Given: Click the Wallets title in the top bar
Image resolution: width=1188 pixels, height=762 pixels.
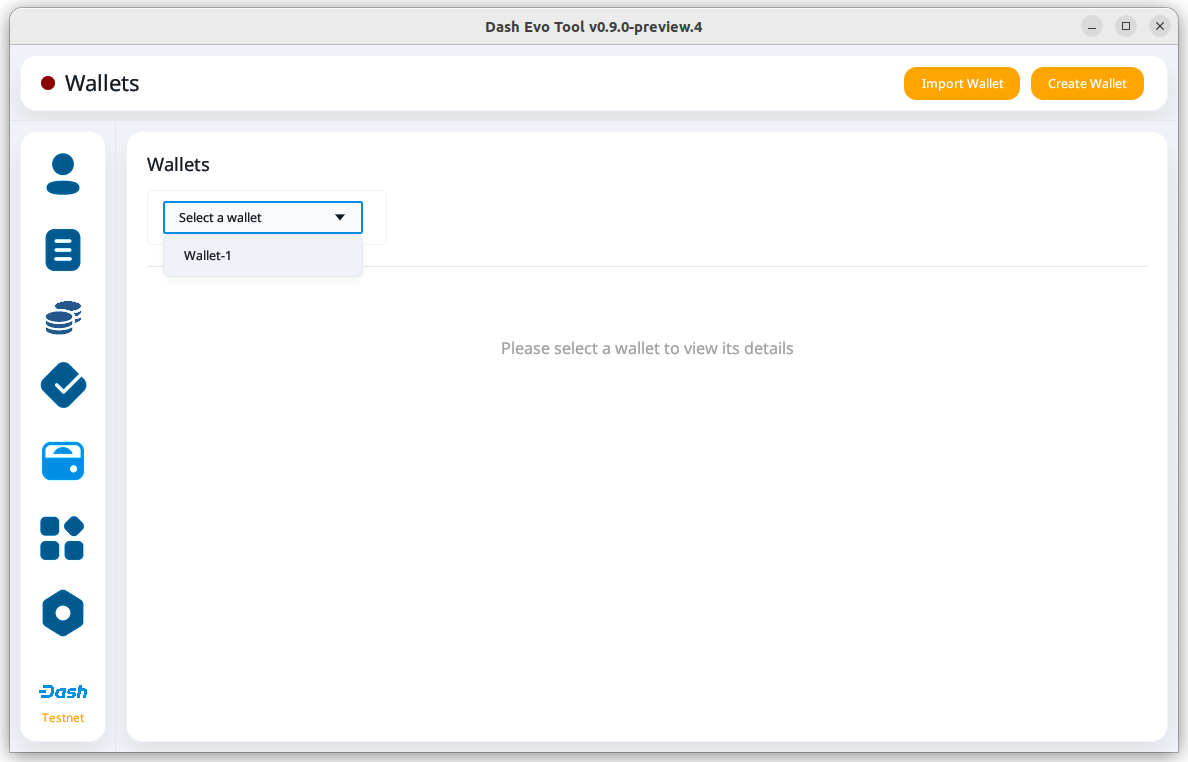Looking at the screenshot, I should [x=102, y=84].
